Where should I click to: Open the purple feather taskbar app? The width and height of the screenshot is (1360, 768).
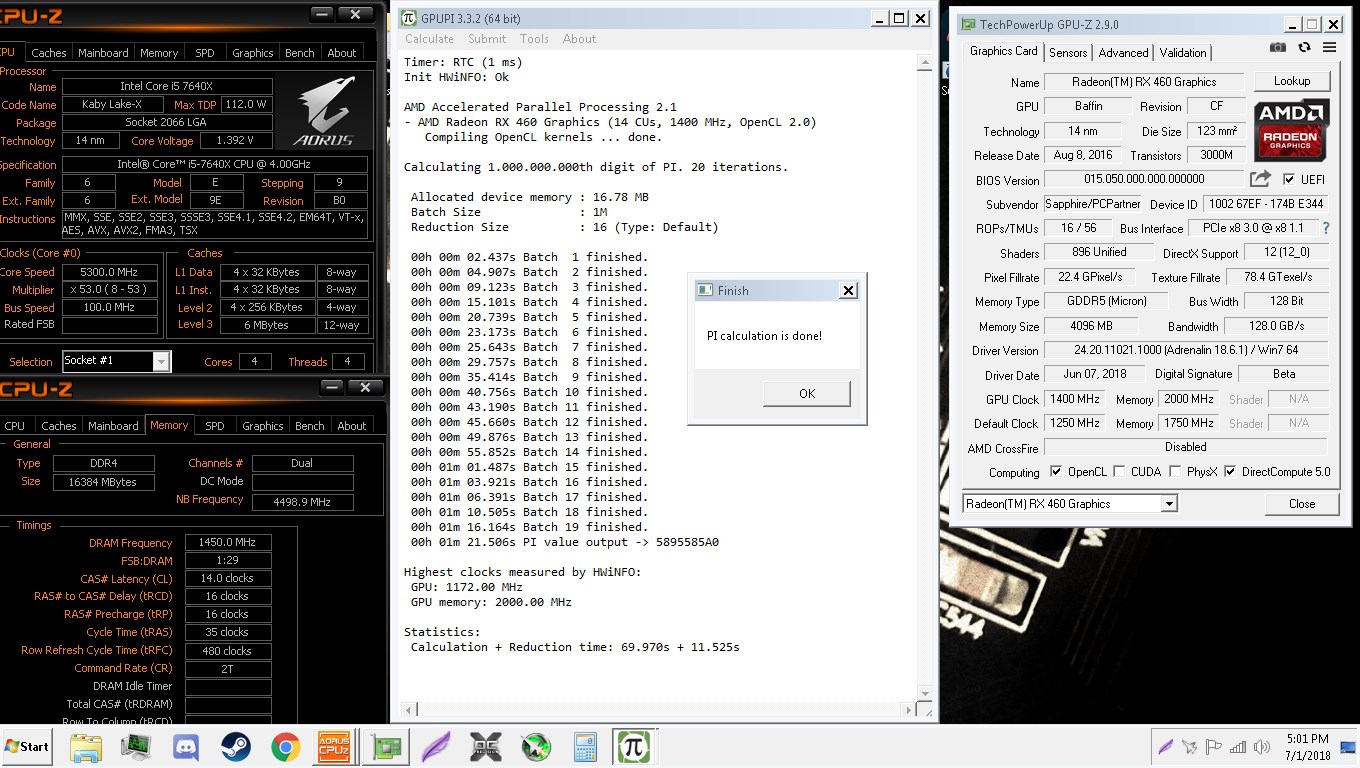[x=436, y=746]
